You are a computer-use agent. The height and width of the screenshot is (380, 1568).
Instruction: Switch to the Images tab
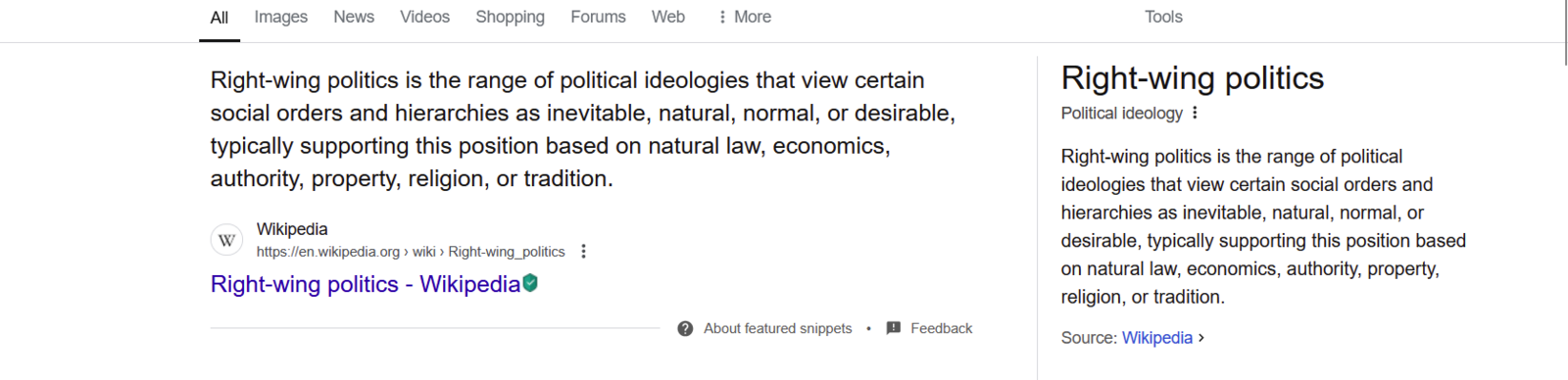280,17
